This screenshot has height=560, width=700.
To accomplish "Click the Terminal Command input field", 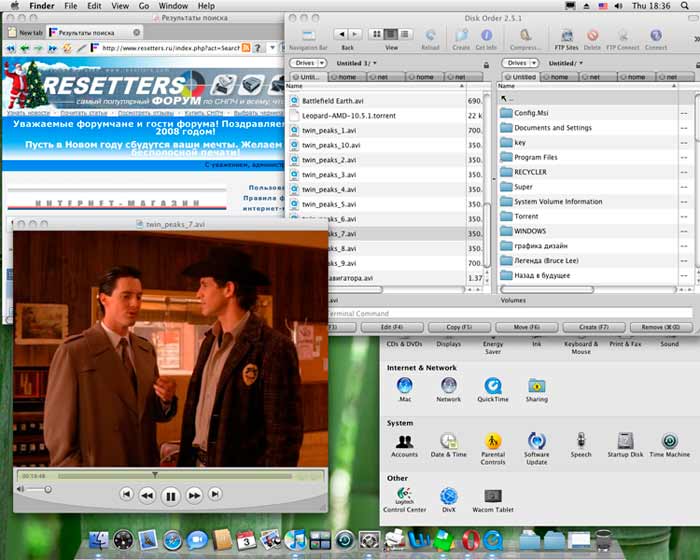I will pyautogui.click(x=510, y=313).
